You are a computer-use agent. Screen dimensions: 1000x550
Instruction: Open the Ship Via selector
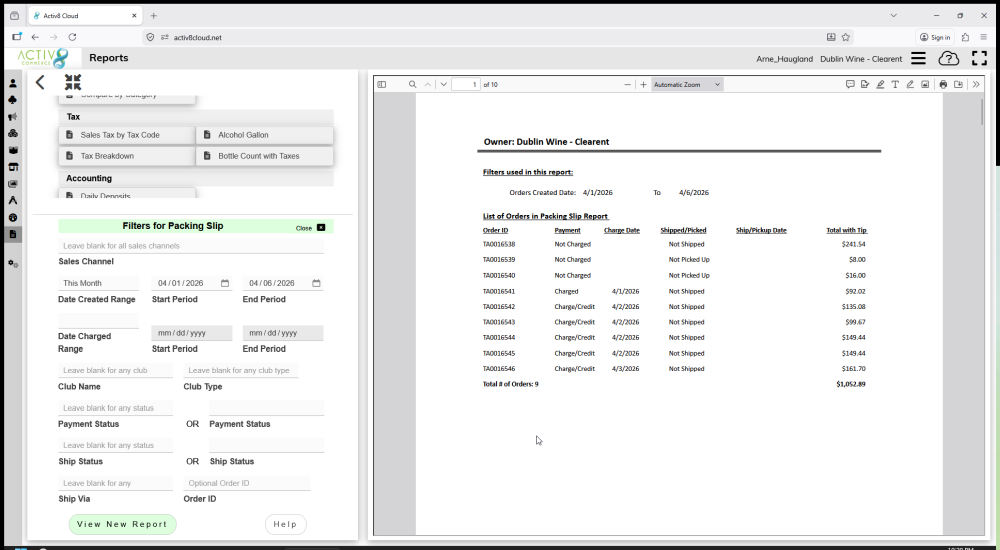(x=115, y=483)
